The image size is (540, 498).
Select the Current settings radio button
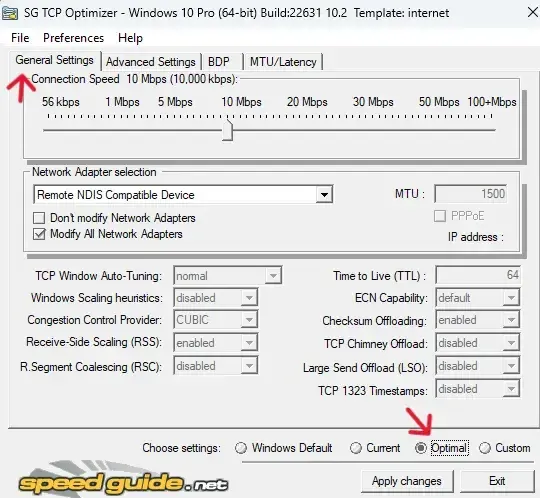pyautogui.click(x=355, y=448)
